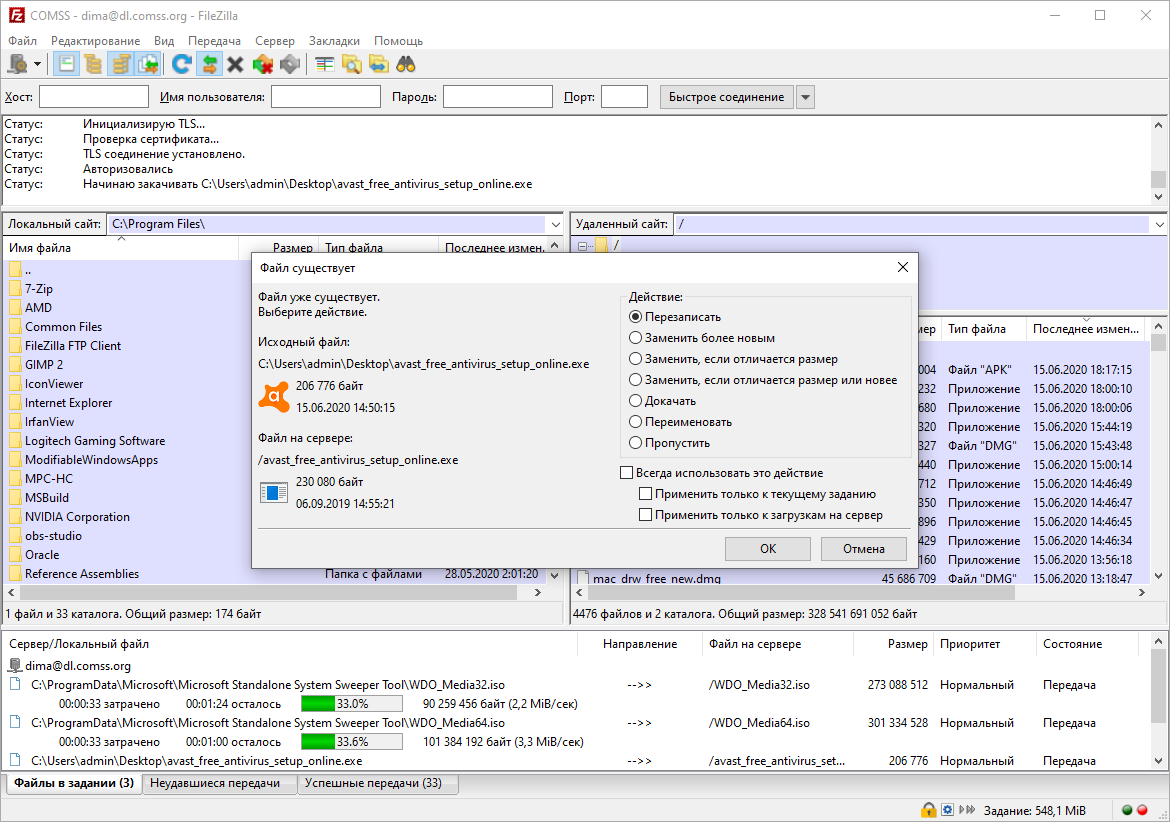Click the server icon beside dima@dl.comss.org
This screenshot has width=1170, height=822.
tap(15, 665)
